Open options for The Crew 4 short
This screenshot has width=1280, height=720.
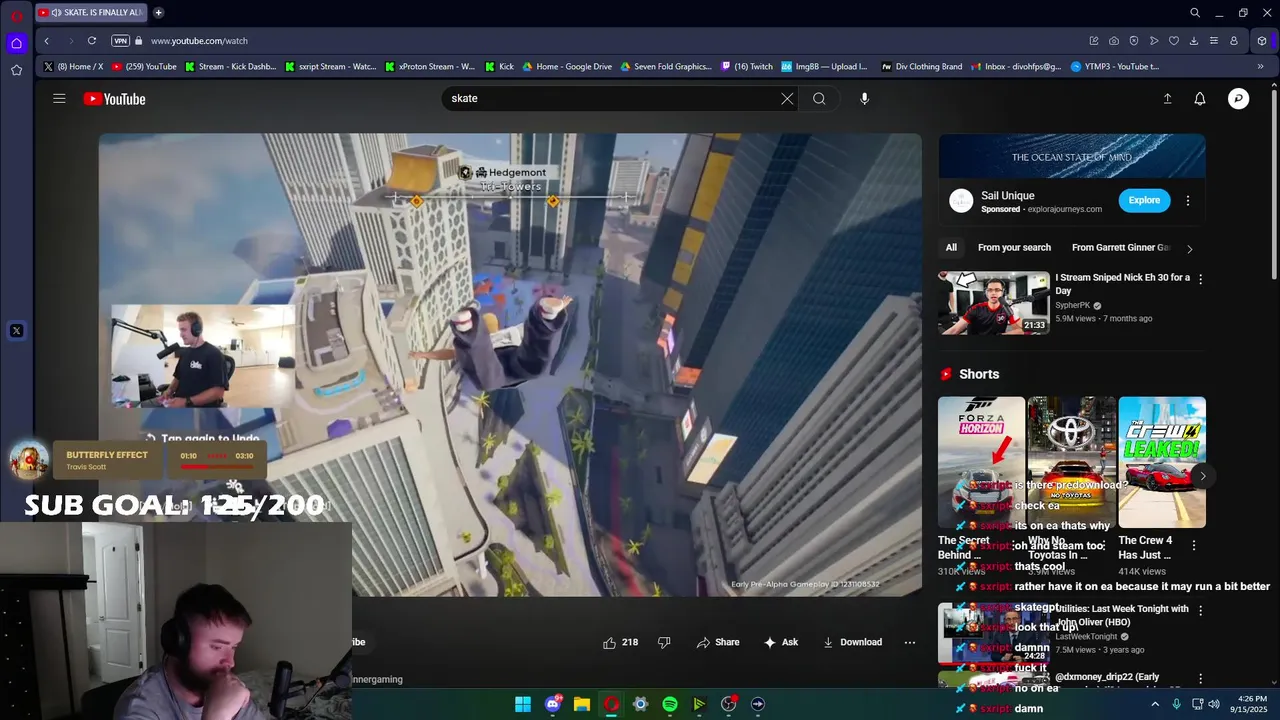point(1194,546)
